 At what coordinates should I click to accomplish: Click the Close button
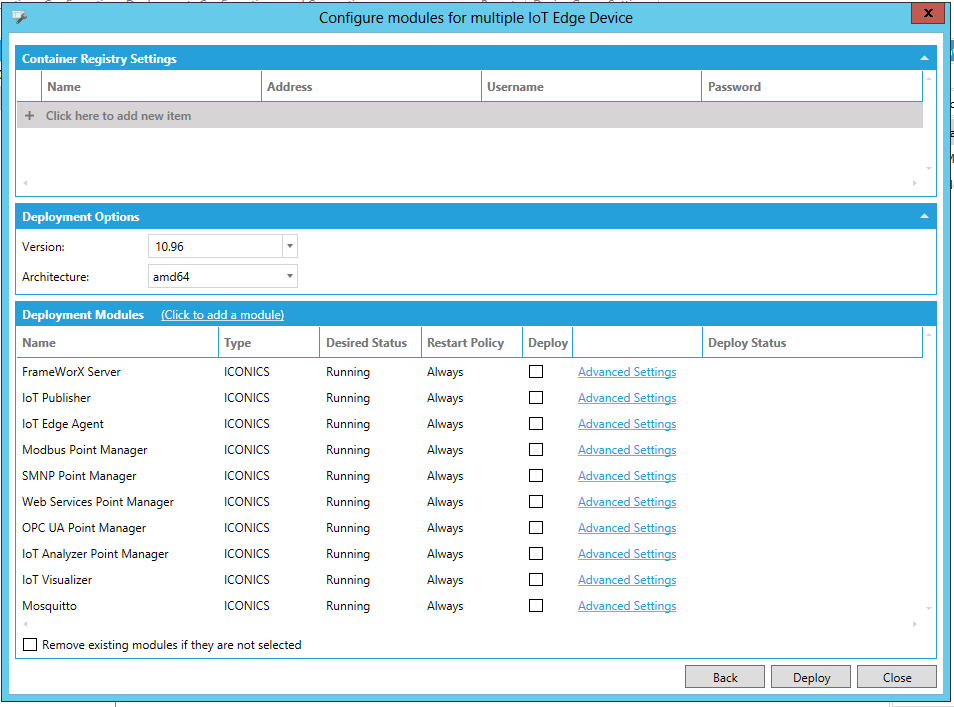point(897,677)
